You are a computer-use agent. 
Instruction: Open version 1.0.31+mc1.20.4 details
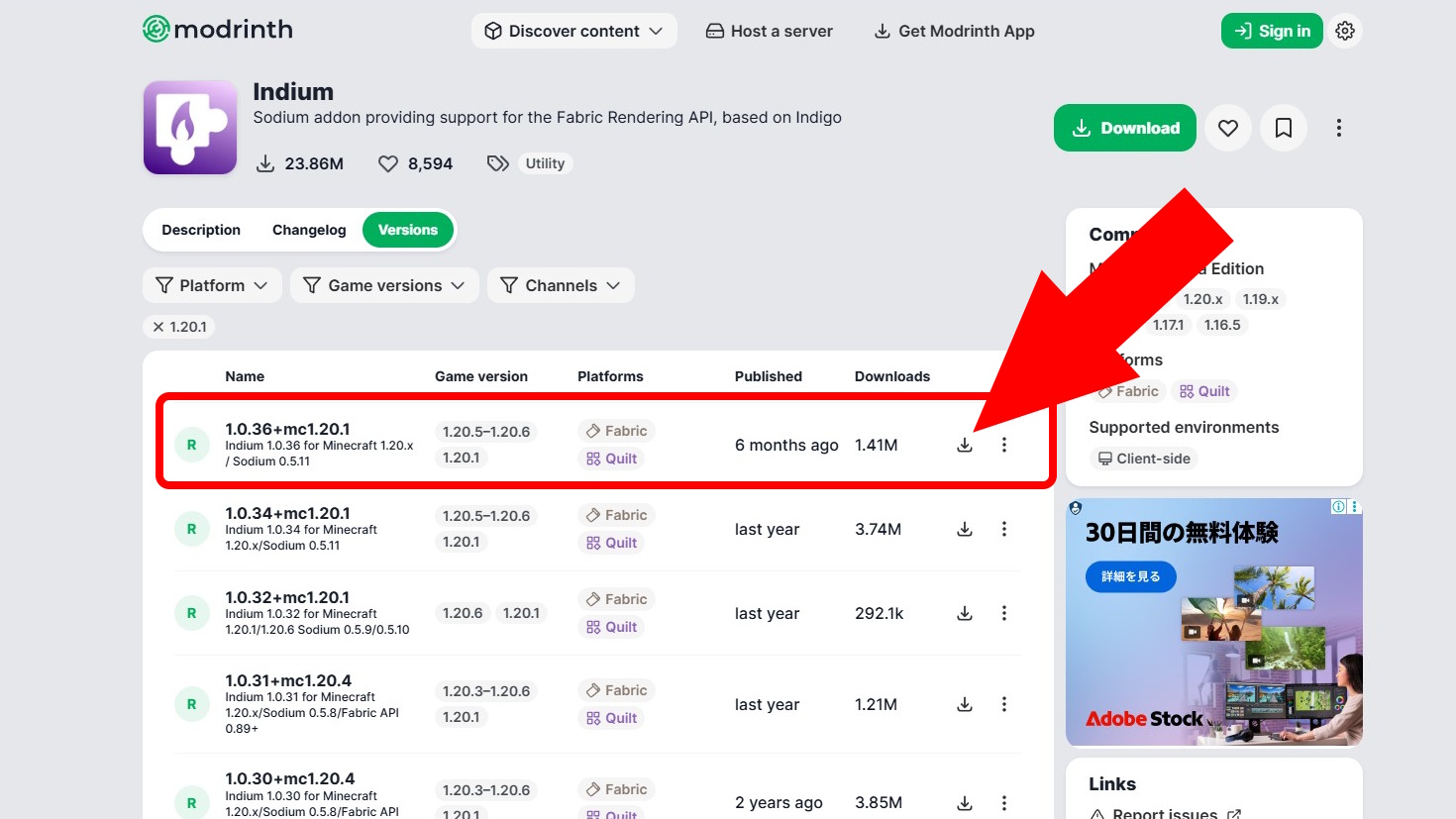pyautogui.click(x=288, y=680)
